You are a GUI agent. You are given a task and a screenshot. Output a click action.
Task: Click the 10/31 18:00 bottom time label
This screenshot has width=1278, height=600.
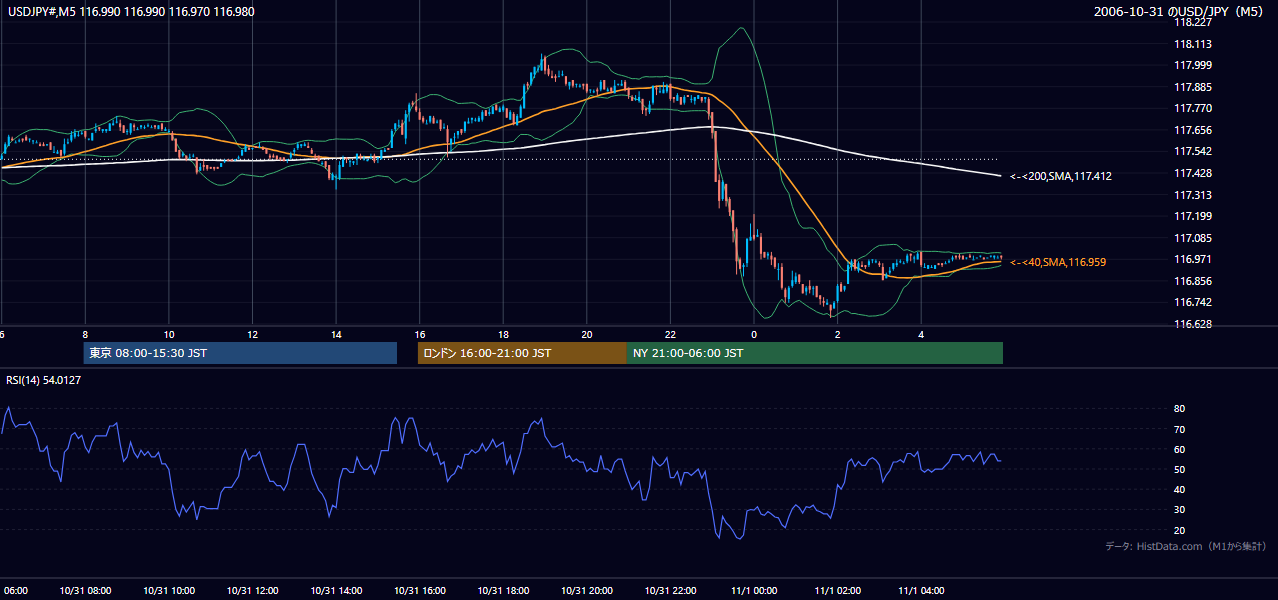pos(504,590)
